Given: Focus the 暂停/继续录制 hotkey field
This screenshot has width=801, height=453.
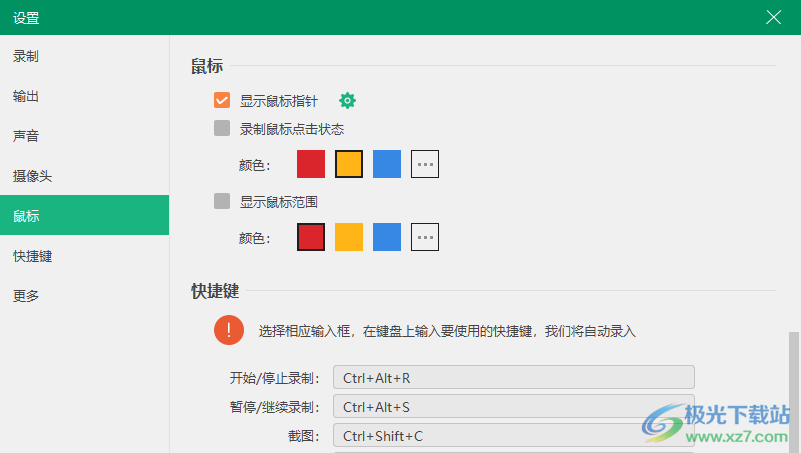Looking at the screenshot, I should [x=514, y=407].
